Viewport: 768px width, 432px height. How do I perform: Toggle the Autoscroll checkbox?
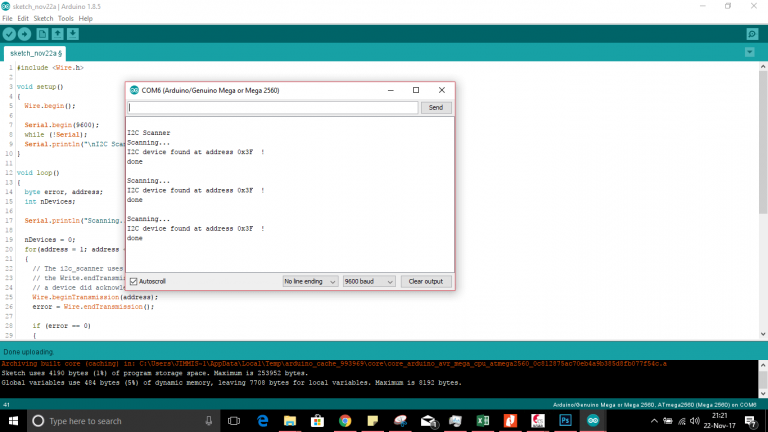pos(134,281)
